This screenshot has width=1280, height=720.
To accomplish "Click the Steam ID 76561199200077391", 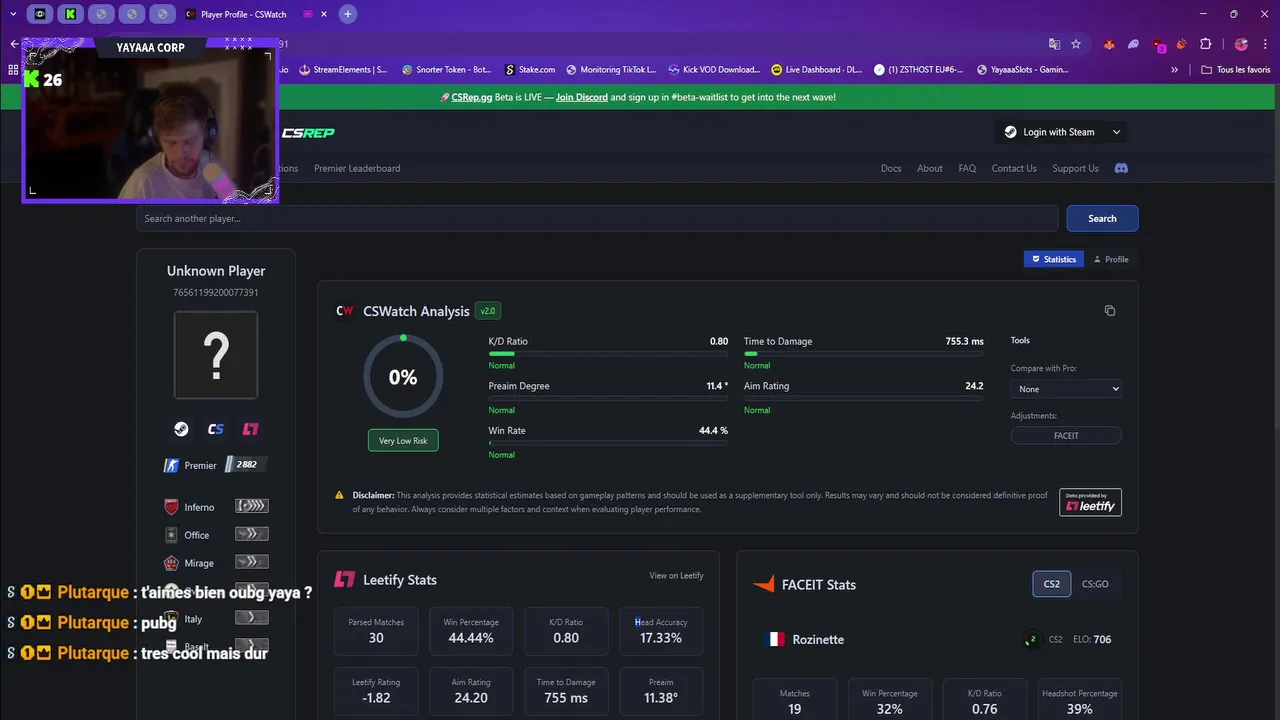I will pos(216,293).
